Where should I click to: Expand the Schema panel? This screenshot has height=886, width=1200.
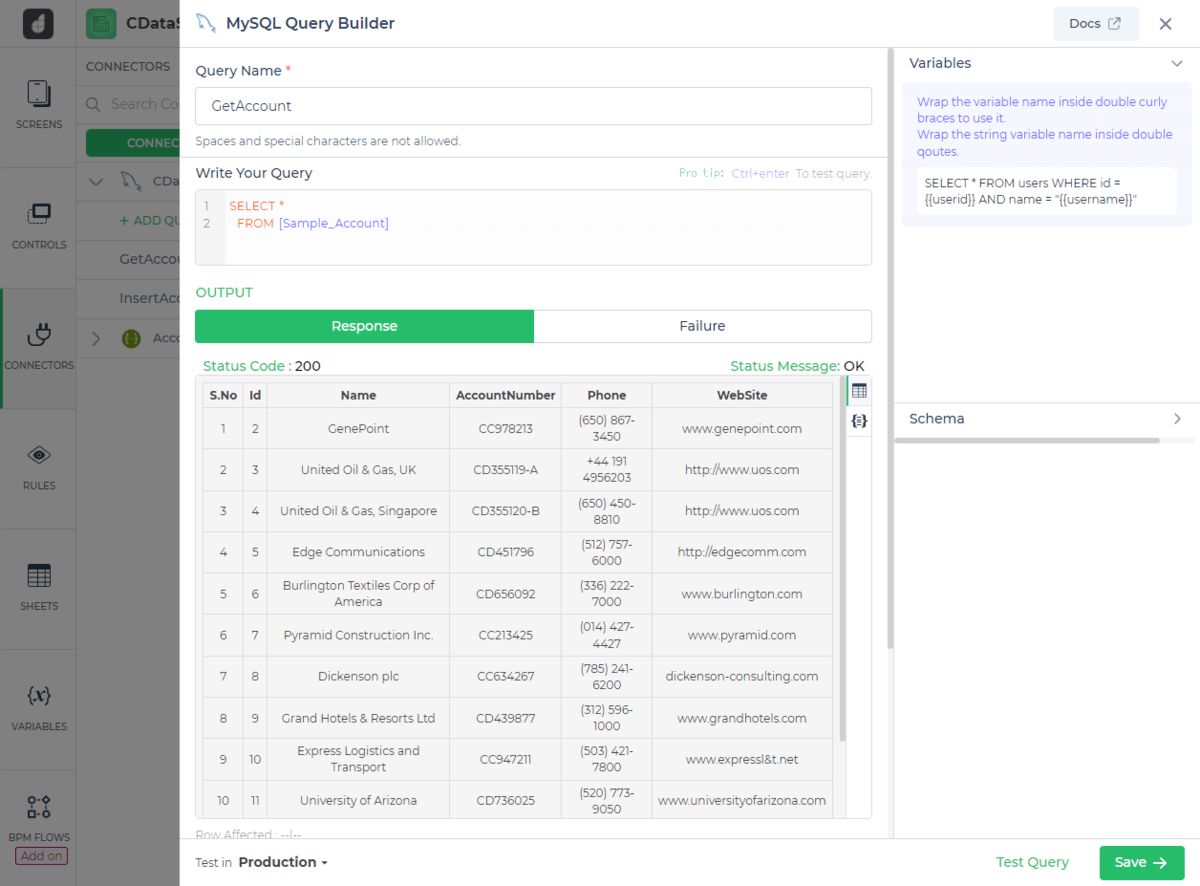click(1177, 419)
